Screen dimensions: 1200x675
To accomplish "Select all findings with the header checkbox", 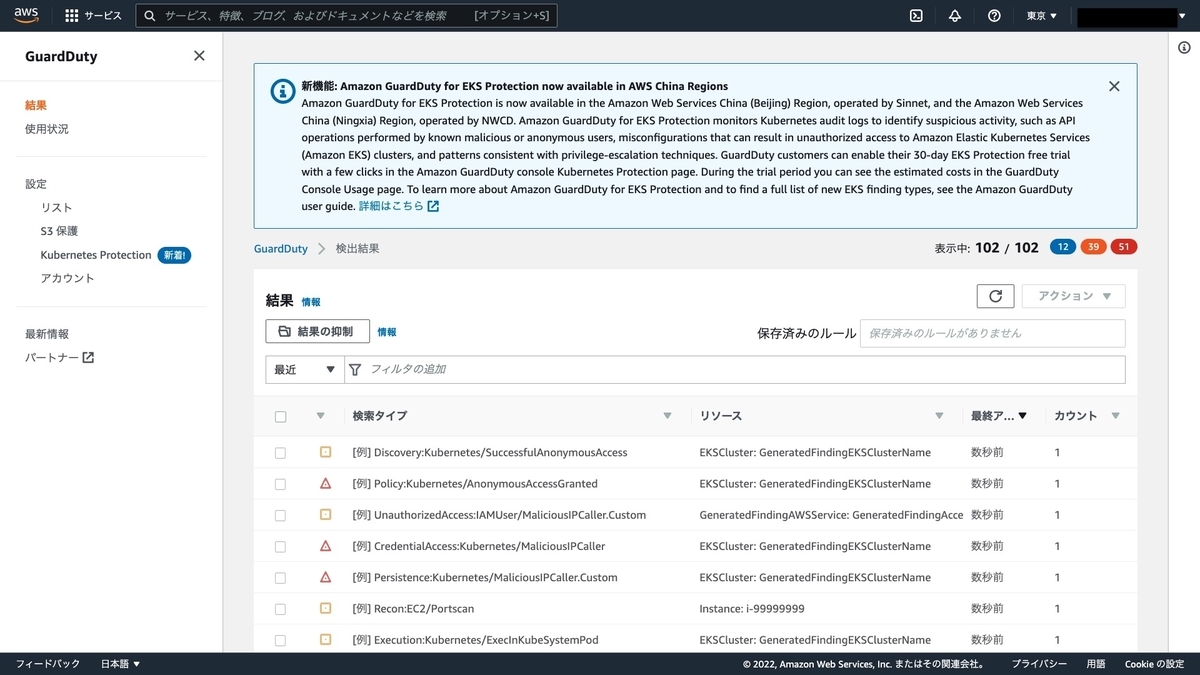I will tap(280, 416).
